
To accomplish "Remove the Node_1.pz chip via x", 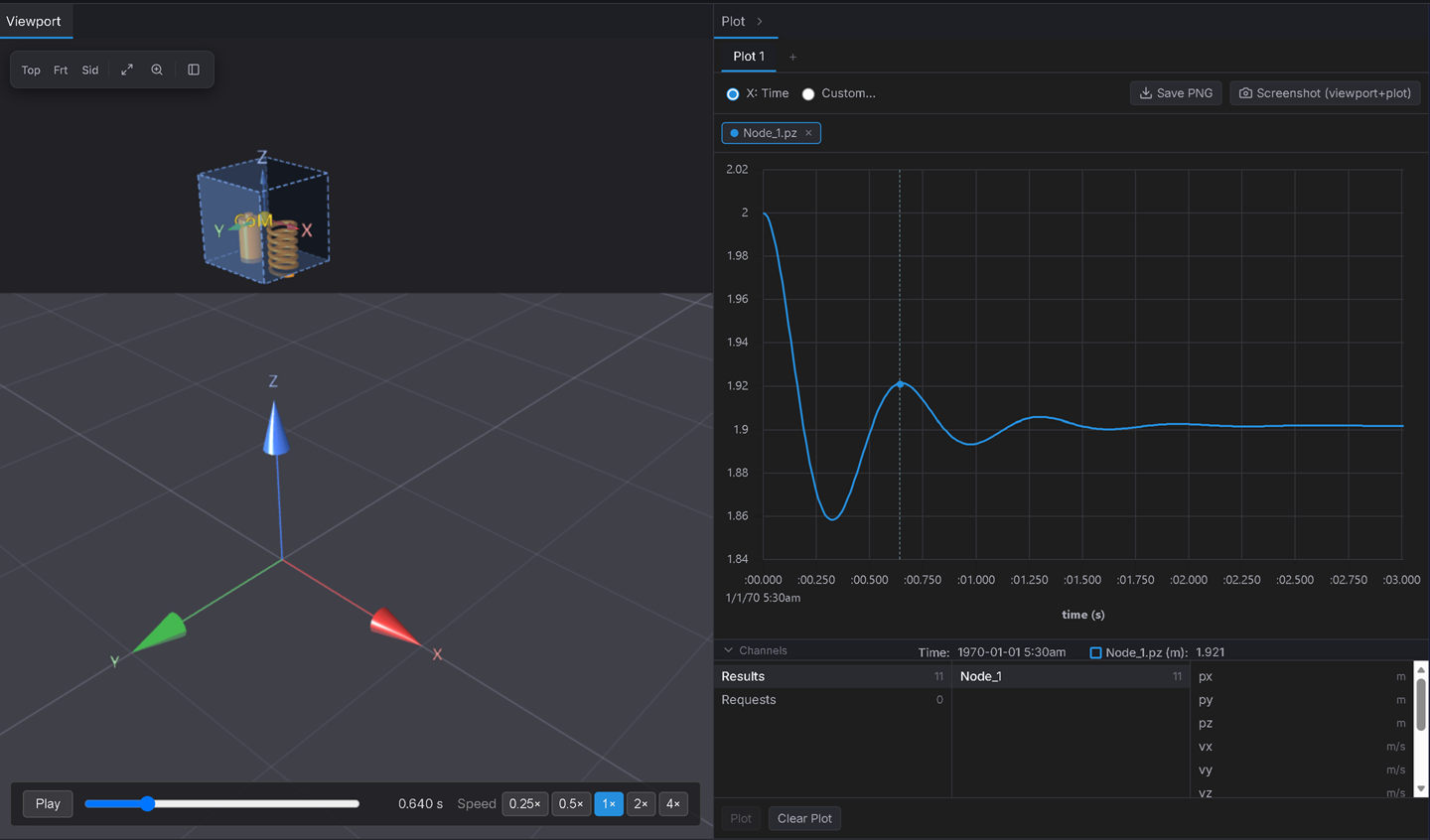I will point(808,133).
